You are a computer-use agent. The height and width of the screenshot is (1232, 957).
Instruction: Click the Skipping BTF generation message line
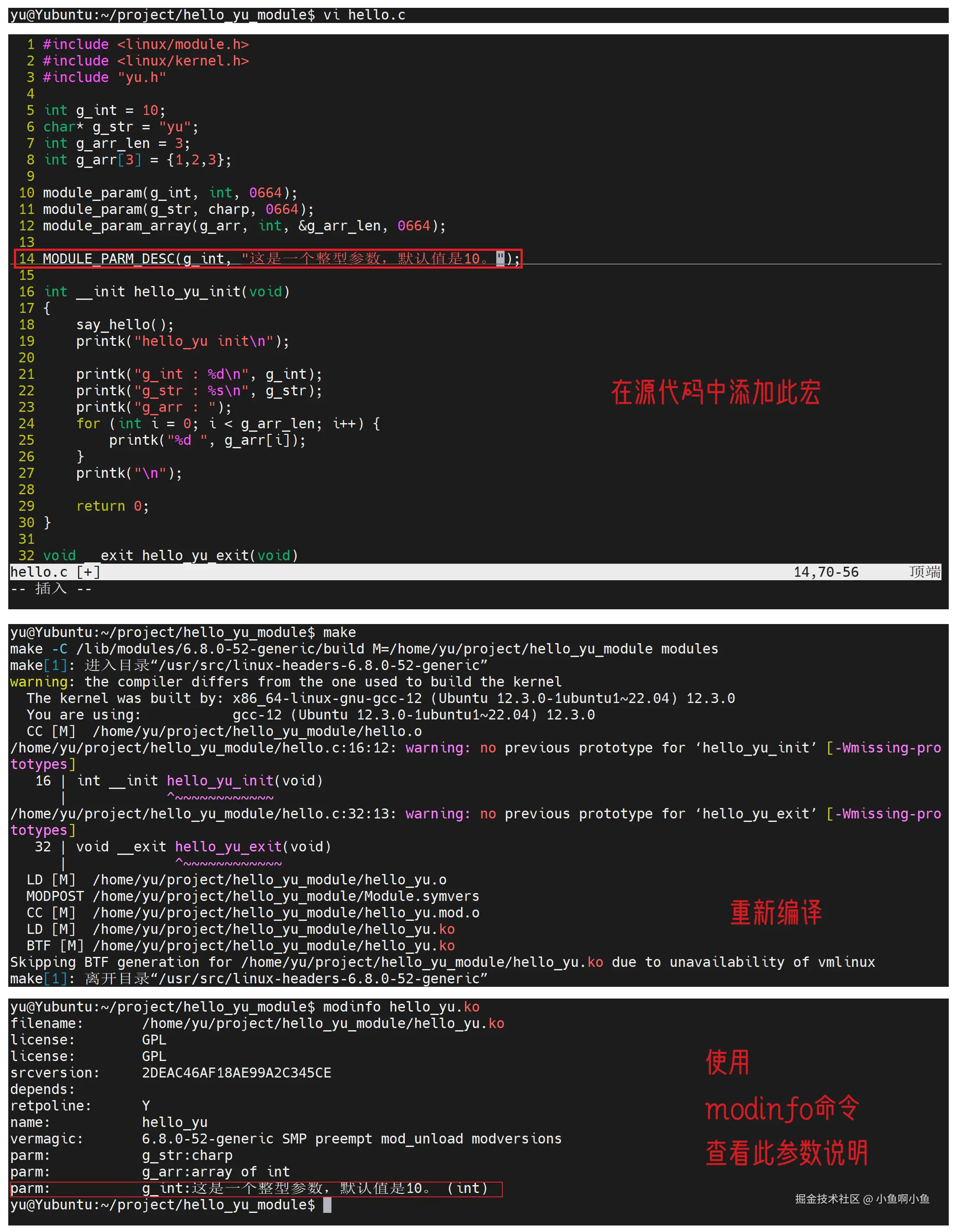(x=442, y=963)
